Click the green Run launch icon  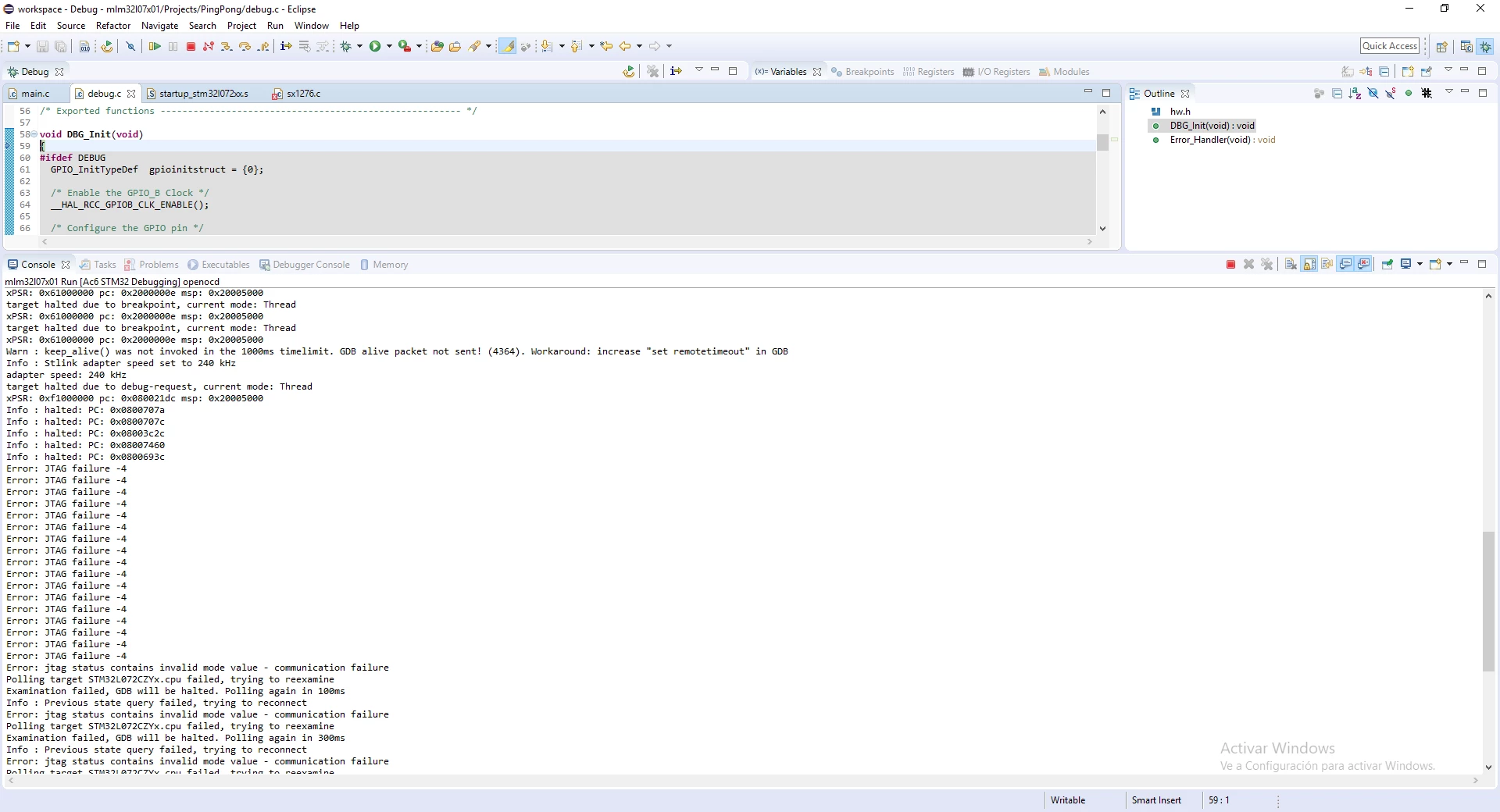click(x=375, y=47)
